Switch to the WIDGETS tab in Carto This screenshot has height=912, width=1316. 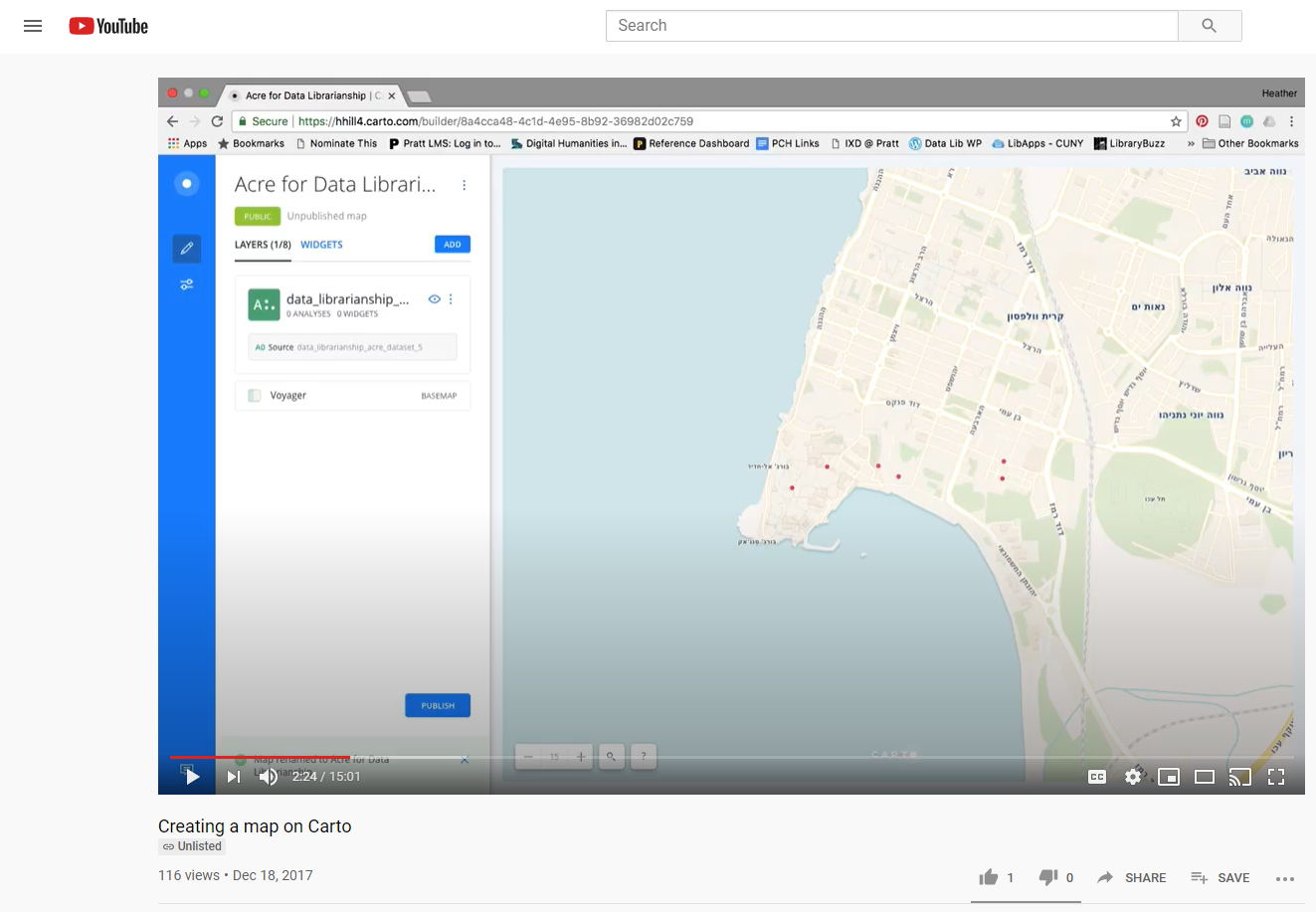[320, 244]
